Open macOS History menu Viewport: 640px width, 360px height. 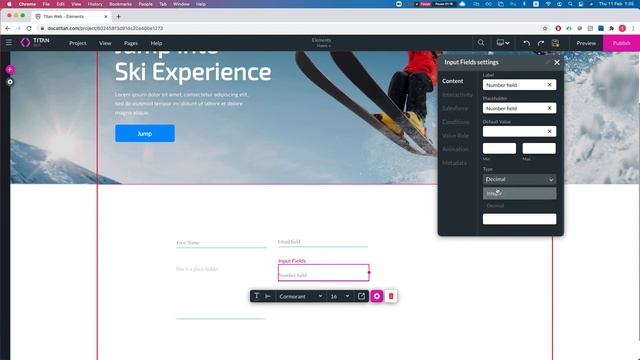coord(95,4)
